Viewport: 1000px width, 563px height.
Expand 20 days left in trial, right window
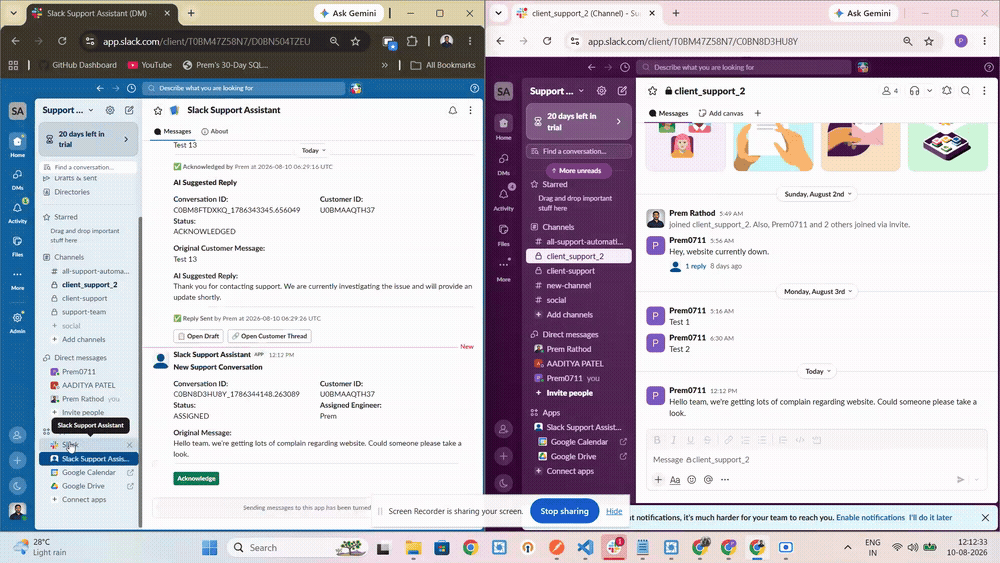pos(579,121)
